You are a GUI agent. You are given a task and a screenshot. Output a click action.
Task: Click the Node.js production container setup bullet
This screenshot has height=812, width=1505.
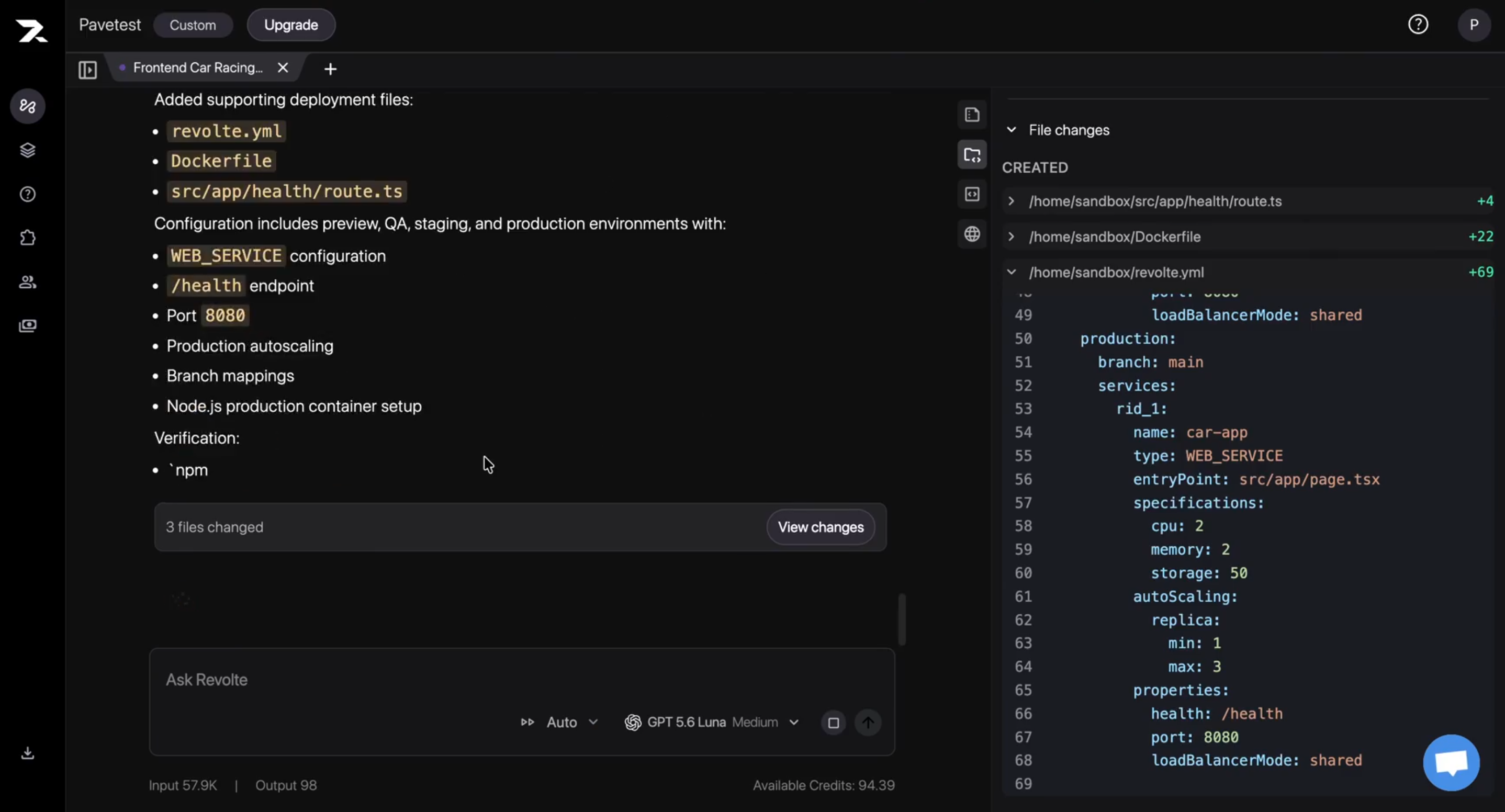[294, 406]
